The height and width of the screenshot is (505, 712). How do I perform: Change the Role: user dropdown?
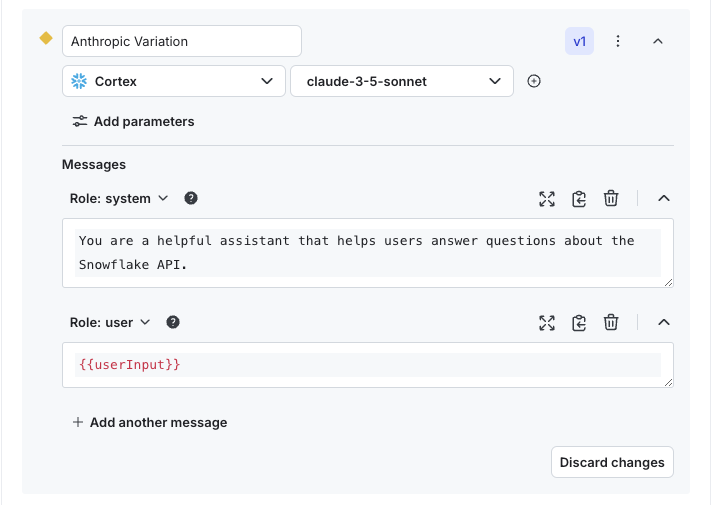click(110, 322)
